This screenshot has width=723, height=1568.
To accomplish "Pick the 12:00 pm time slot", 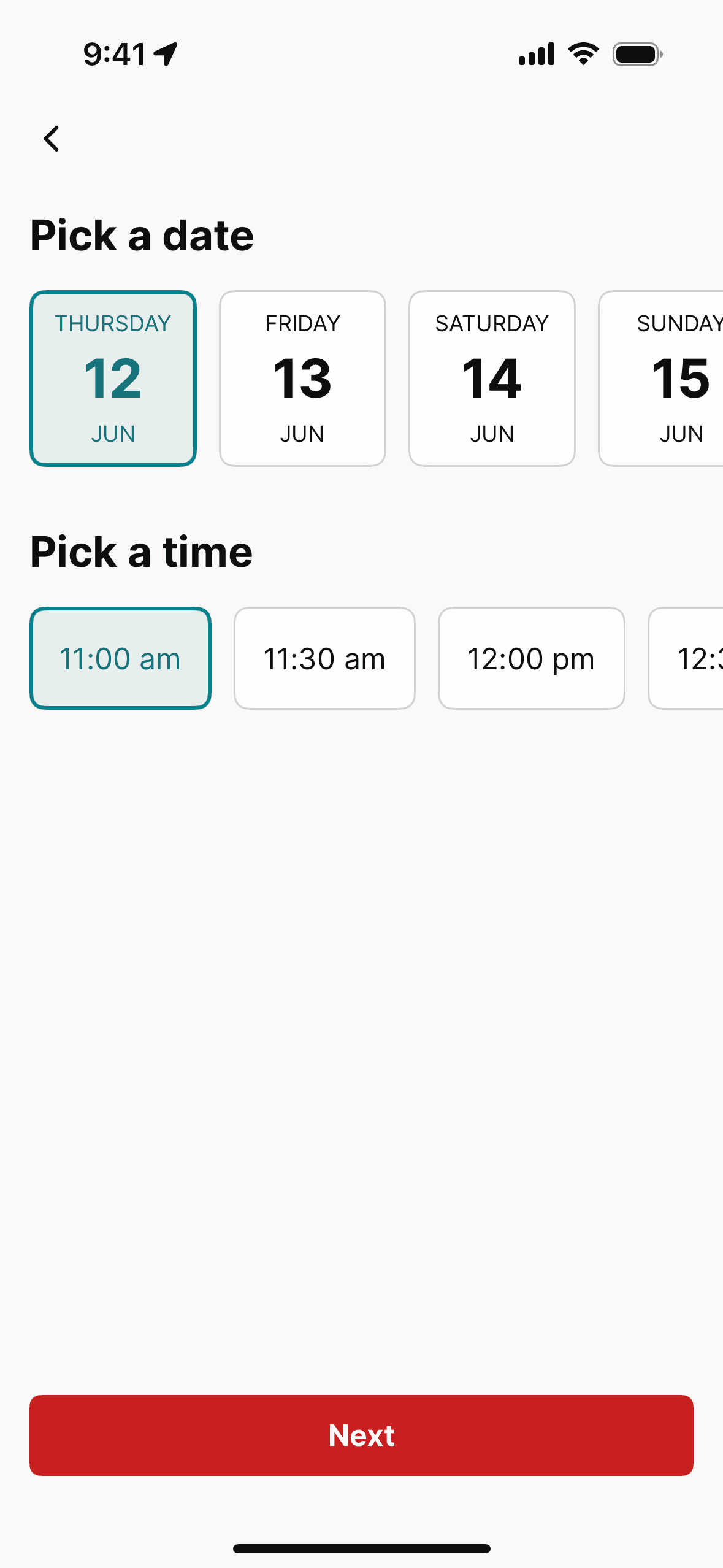I will (531, 658).
